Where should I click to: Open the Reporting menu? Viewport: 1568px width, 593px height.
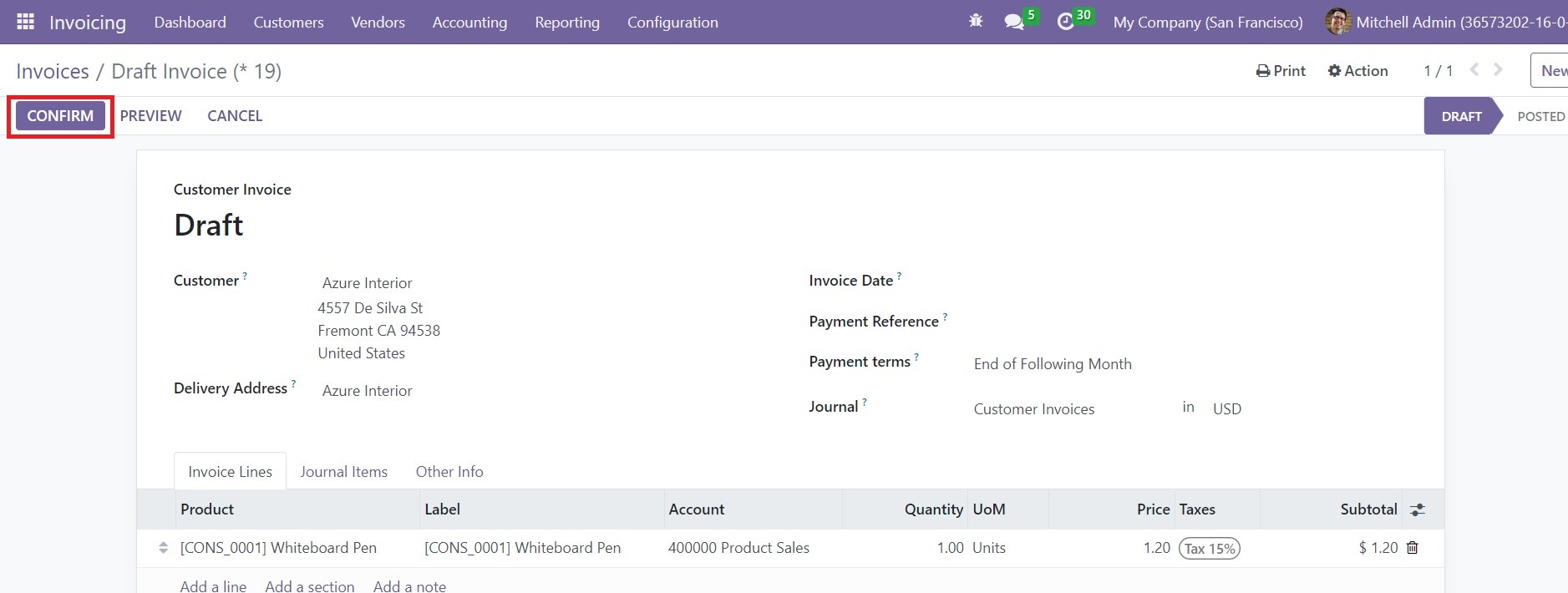(x=567, y=23)
